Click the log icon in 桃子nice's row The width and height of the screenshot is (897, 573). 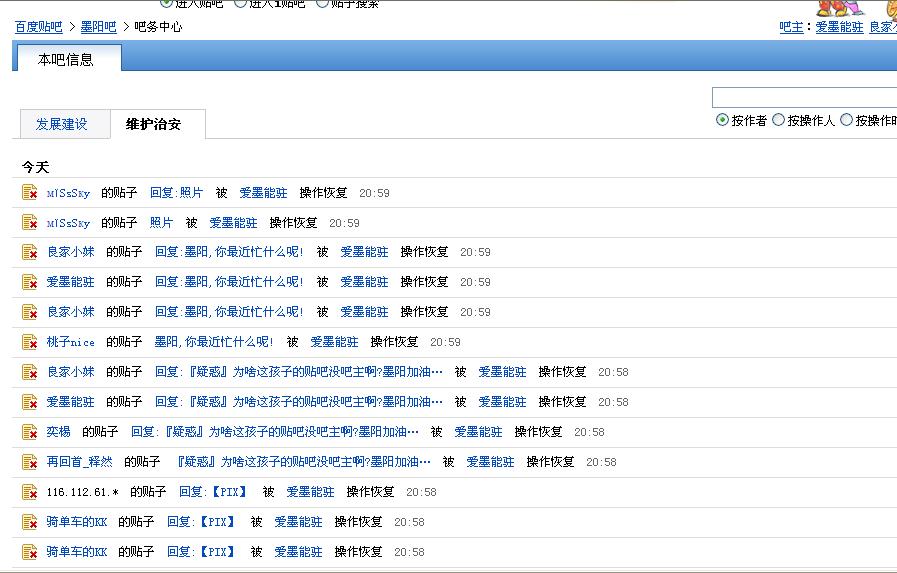point(30,342)
